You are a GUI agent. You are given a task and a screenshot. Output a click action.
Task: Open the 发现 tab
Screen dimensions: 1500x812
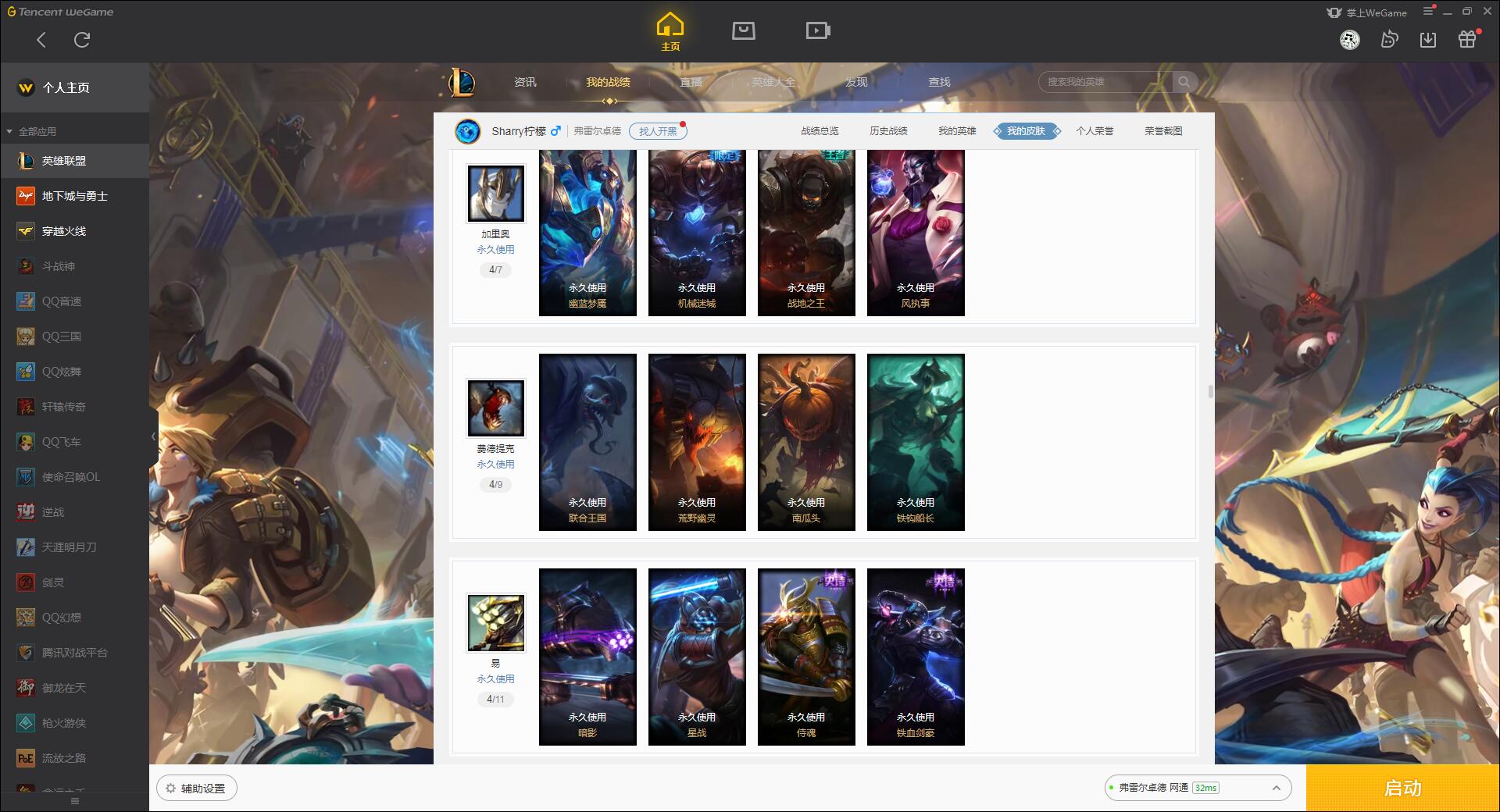click(856, 82)
